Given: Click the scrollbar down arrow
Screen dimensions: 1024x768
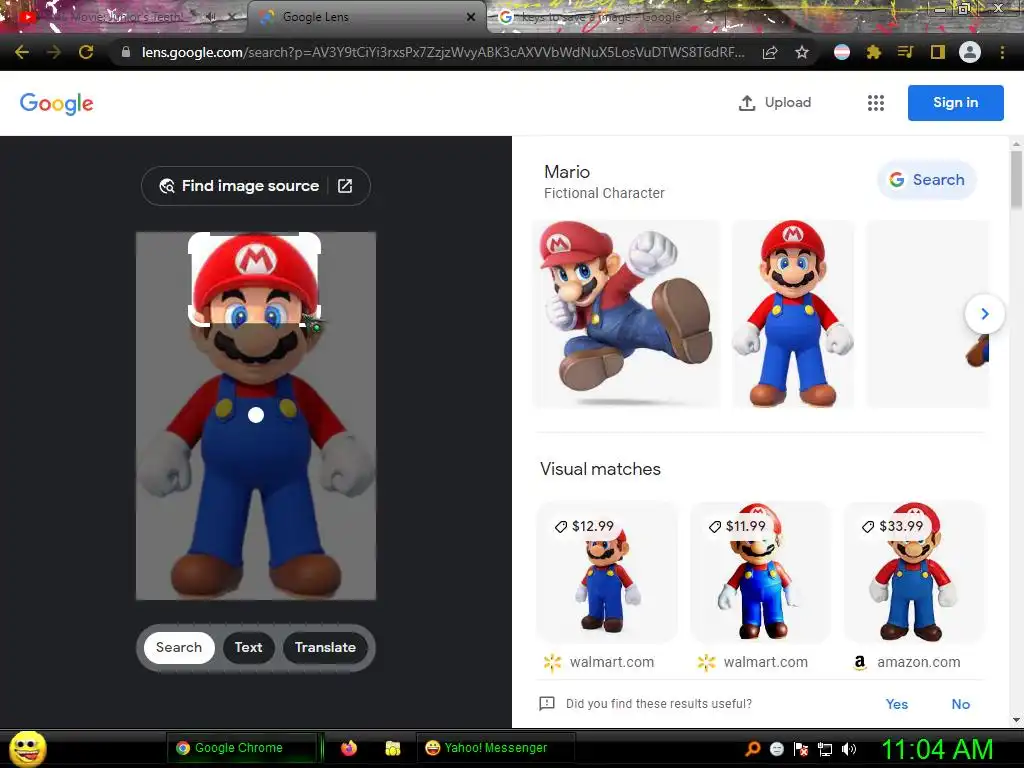Looking at the screenshot, I should 1016,720.
